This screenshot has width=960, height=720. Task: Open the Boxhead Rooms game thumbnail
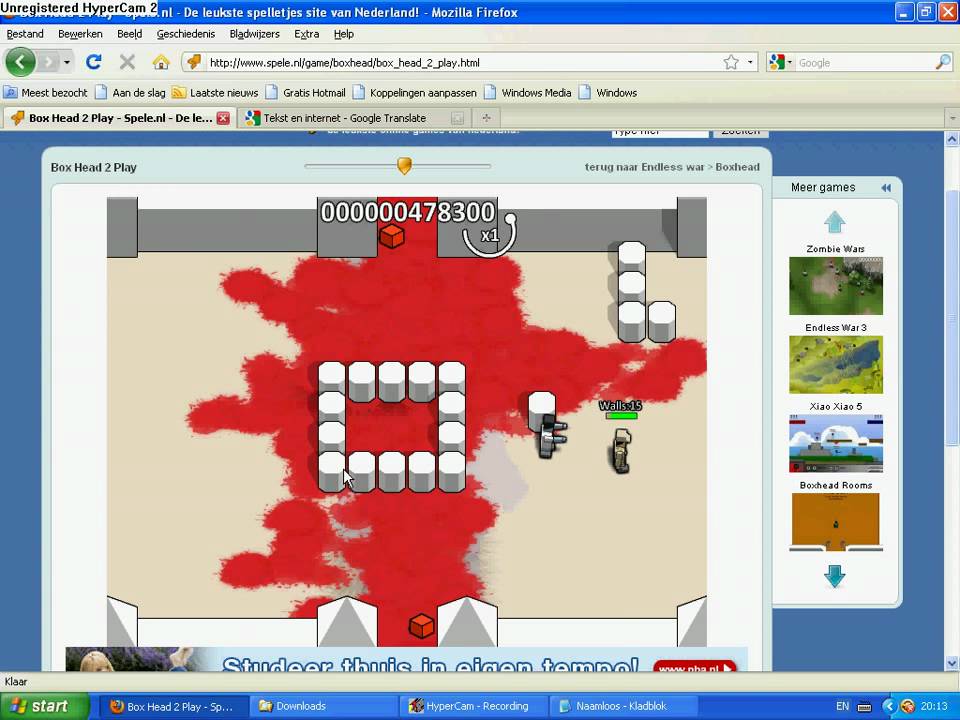(835, 522)
